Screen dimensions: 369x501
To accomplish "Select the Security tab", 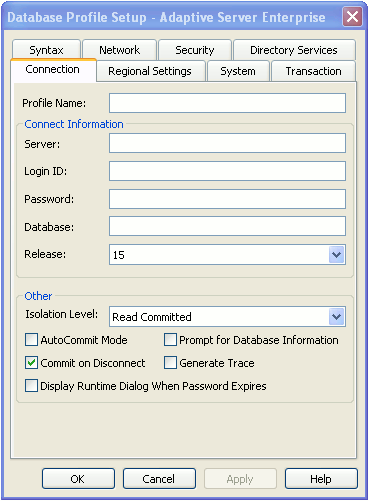I will (195, 50).
